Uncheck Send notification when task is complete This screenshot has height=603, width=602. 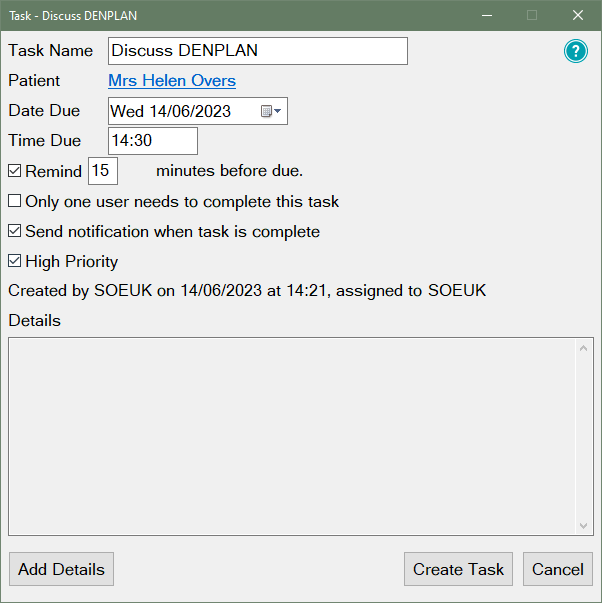point(15,231)
